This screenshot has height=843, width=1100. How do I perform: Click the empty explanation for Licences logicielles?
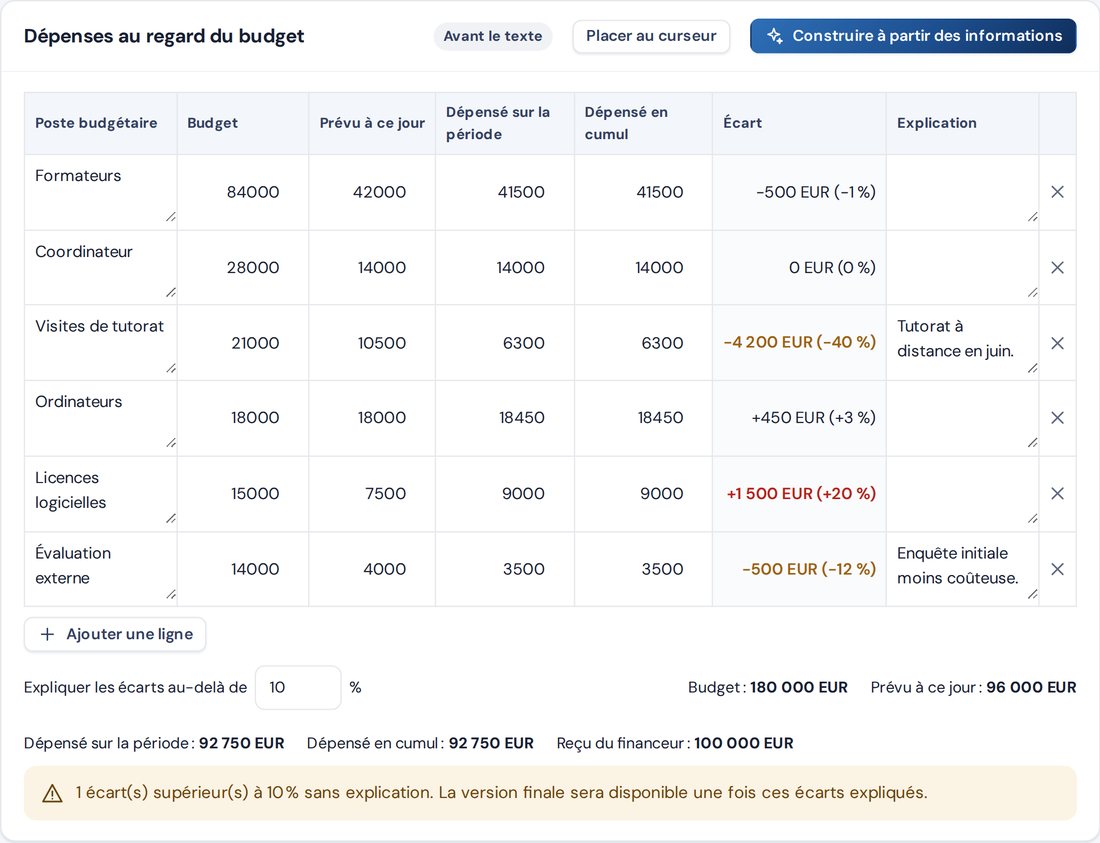tap(962, 494)
